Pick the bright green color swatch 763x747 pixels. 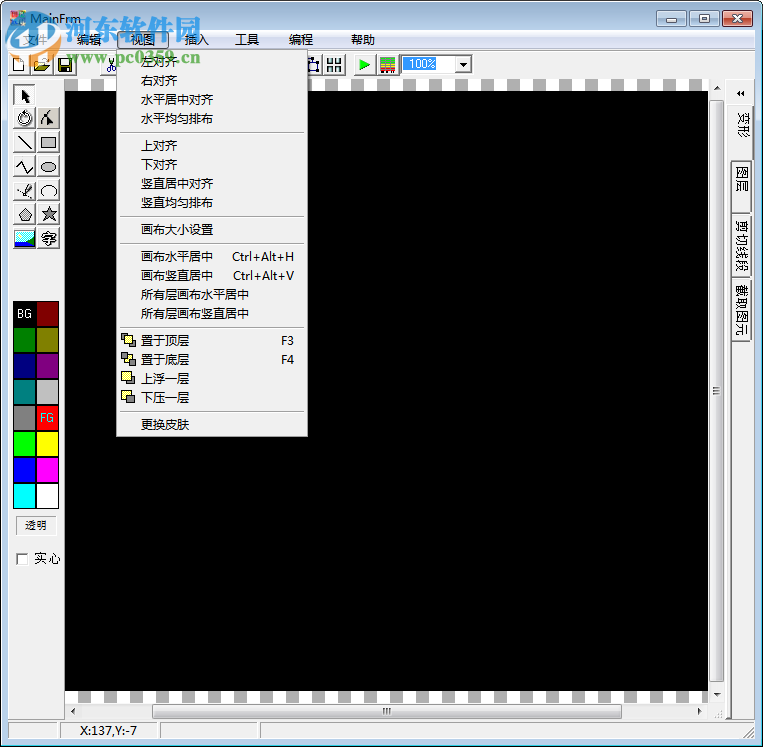click(x=24, y=444)
